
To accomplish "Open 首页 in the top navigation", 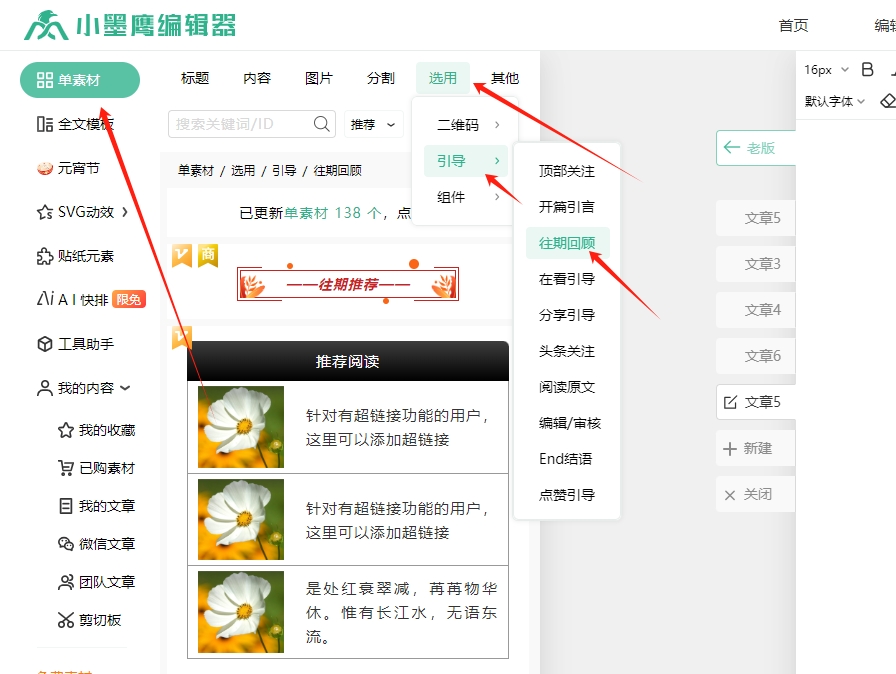I will click(793, 26).
